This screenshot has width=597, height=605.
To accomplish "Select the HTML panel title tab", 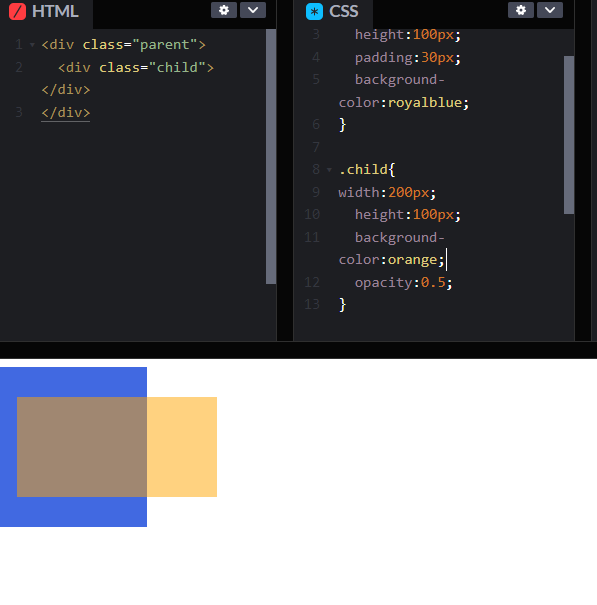I will [46, 12].
